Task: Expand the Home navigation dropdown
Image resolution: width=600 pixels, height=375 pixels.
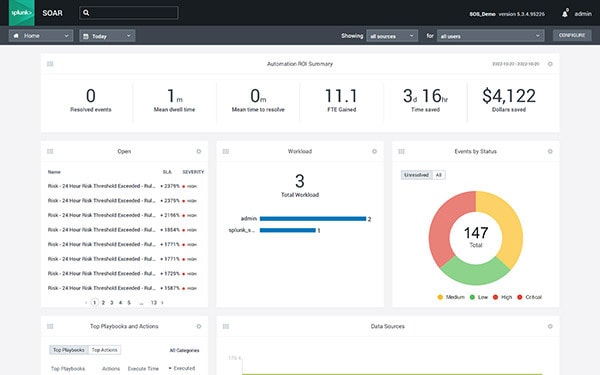Action: [41, 36]
